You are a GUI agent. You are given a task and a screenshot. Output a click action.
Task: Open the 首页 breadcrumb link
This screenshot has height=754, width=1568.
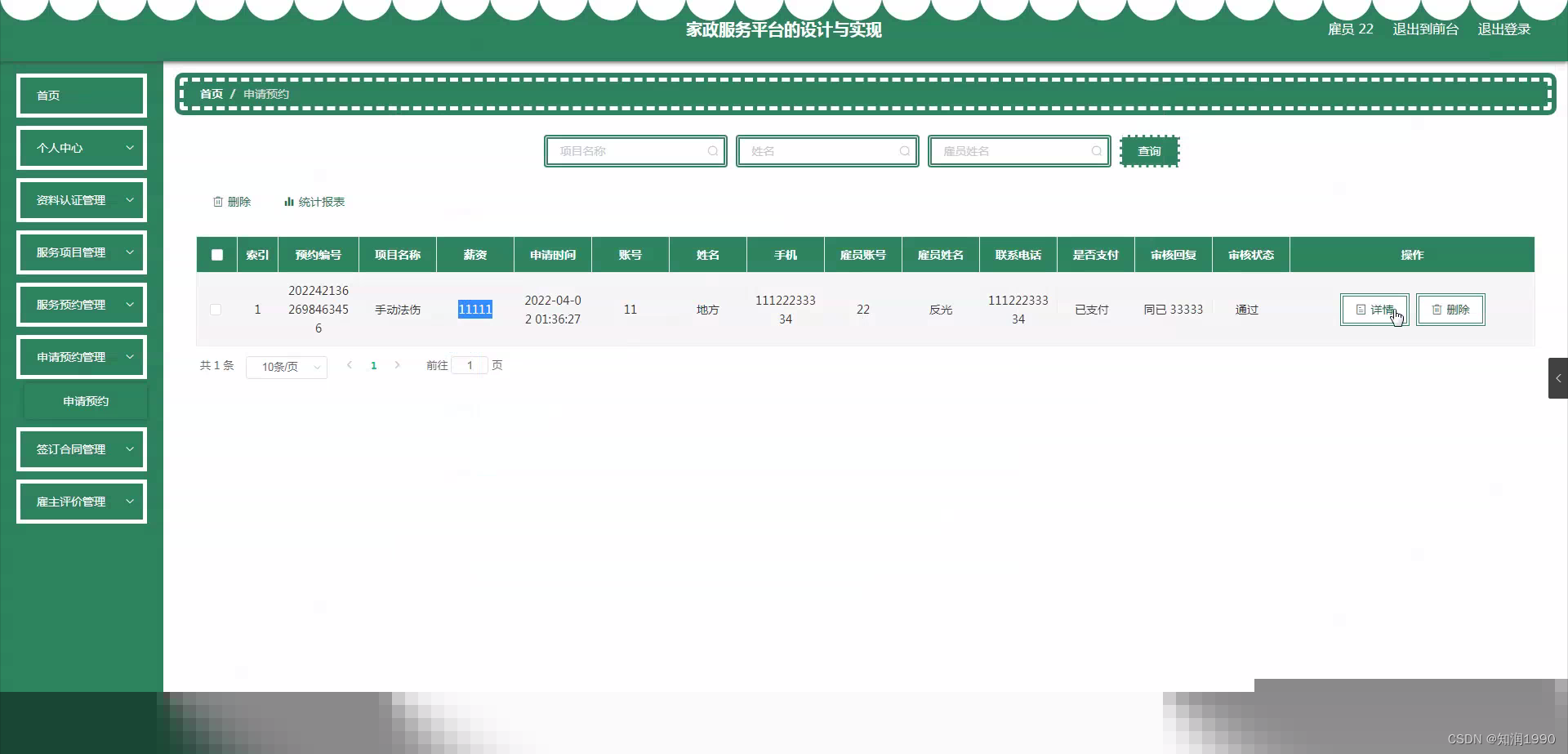click(210, 93)
